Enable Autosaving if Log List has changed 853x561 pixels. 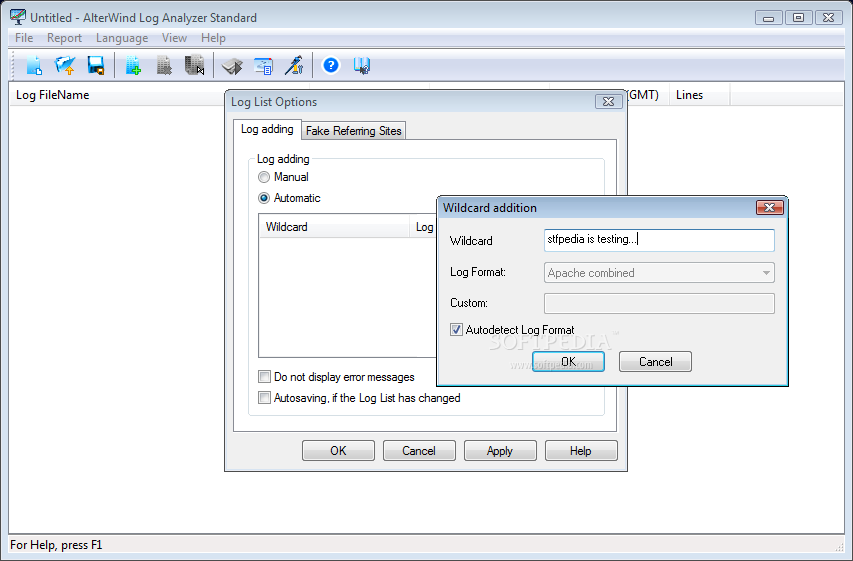coord(264,398)
